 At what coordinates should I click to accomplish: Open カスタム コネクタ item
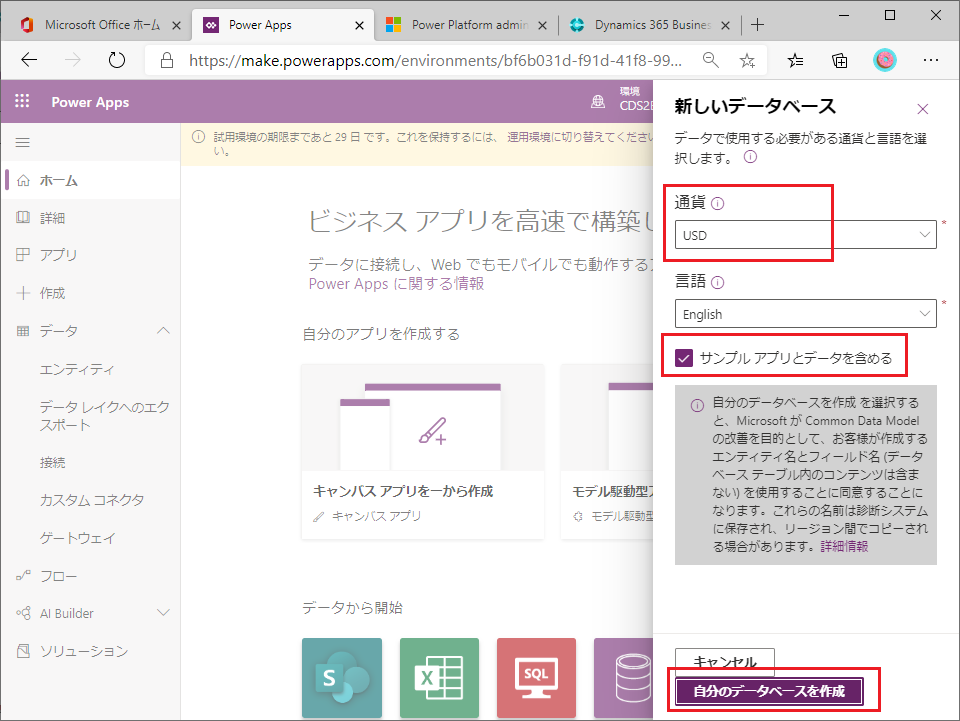coord(92,500)
